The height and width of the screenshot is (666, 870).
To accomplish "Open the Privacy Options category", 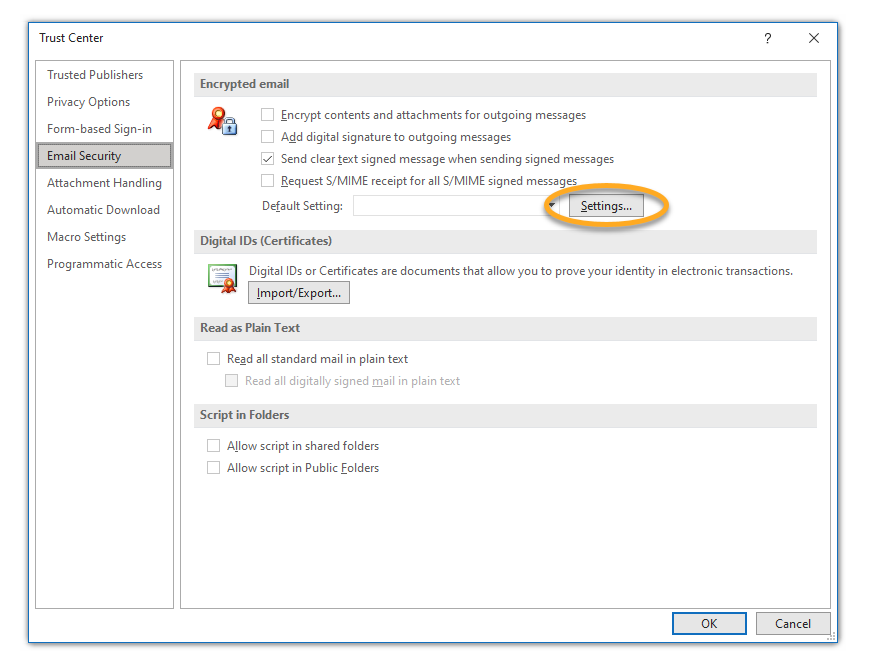I will pos(88,102).
